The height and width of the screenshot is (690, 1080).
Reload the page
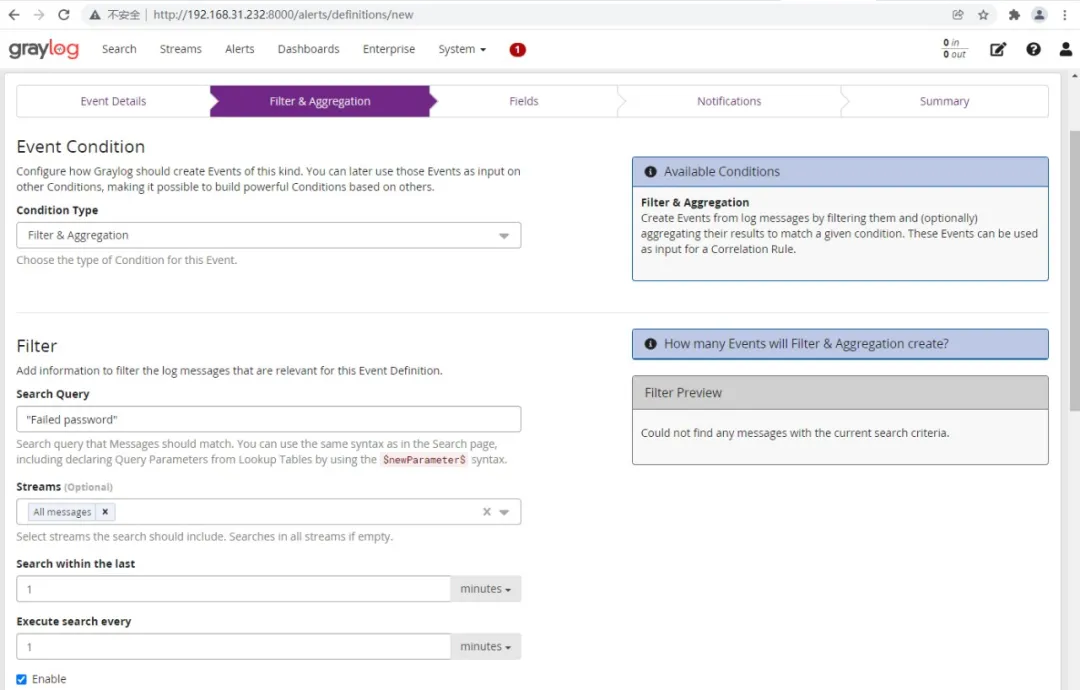[64, 15]
